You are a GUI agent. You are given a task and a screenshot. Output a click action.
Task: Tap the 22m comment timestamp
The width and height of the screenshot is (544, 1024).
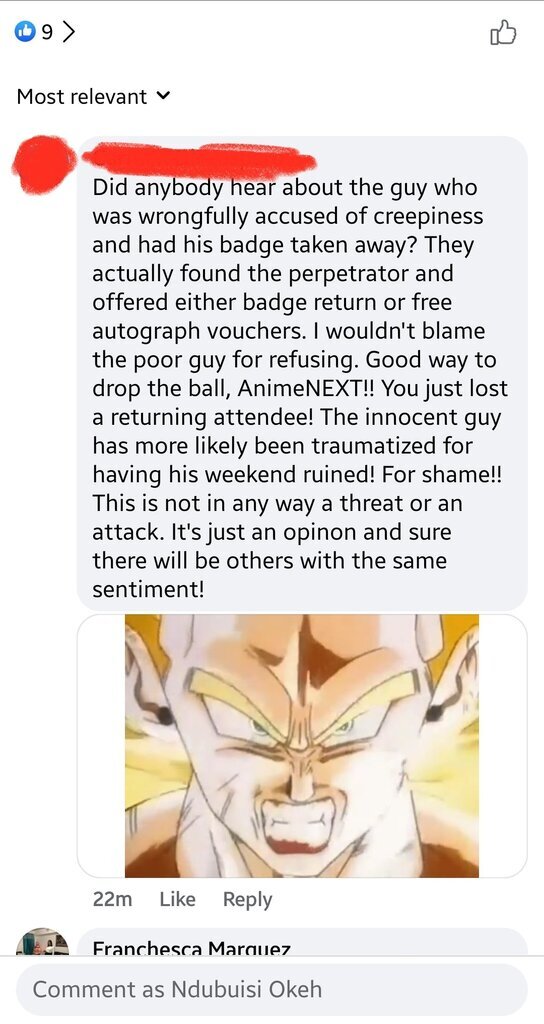click(112, 899)
